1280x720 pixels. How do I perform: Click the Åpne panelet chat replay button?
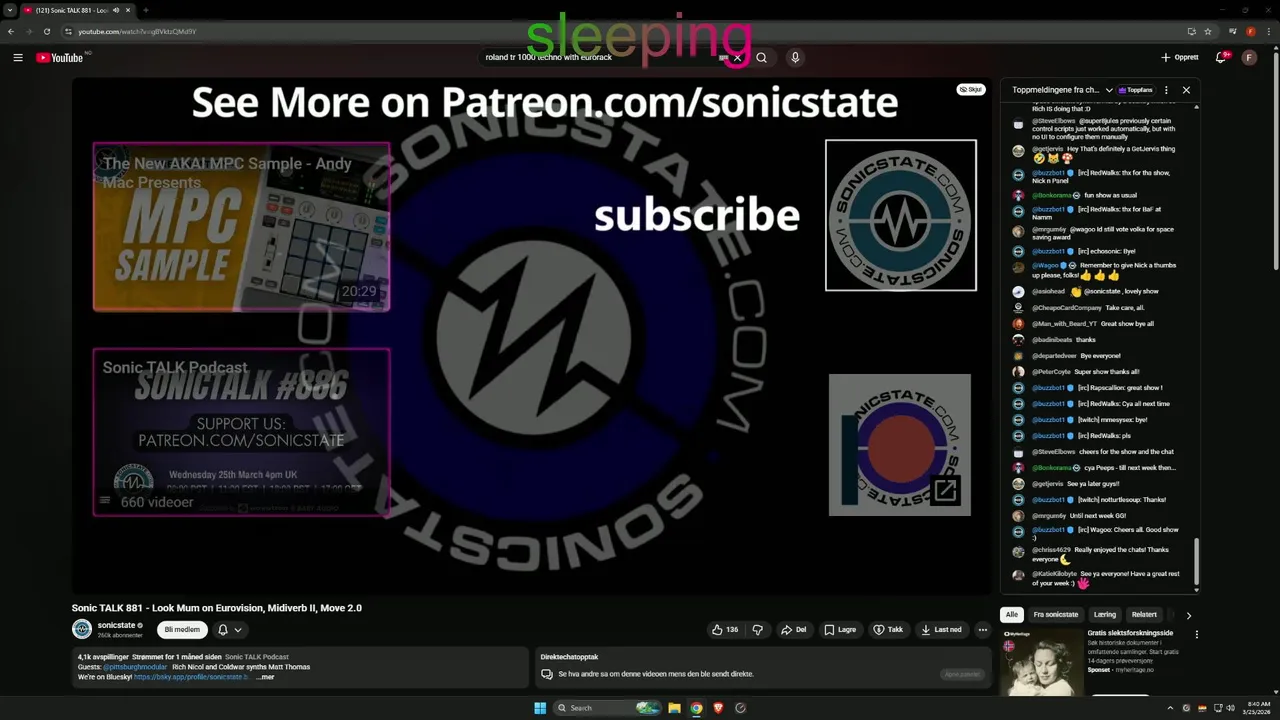[x=962, y=674]
